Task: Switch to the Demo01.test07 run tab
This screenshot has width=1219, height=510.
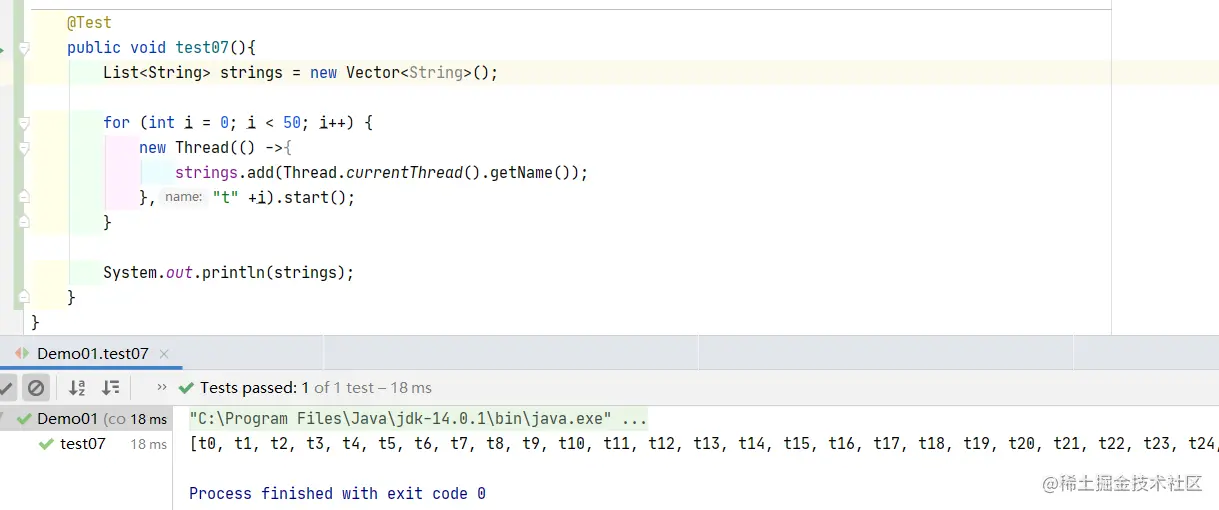Action: [x=92, y=354]
